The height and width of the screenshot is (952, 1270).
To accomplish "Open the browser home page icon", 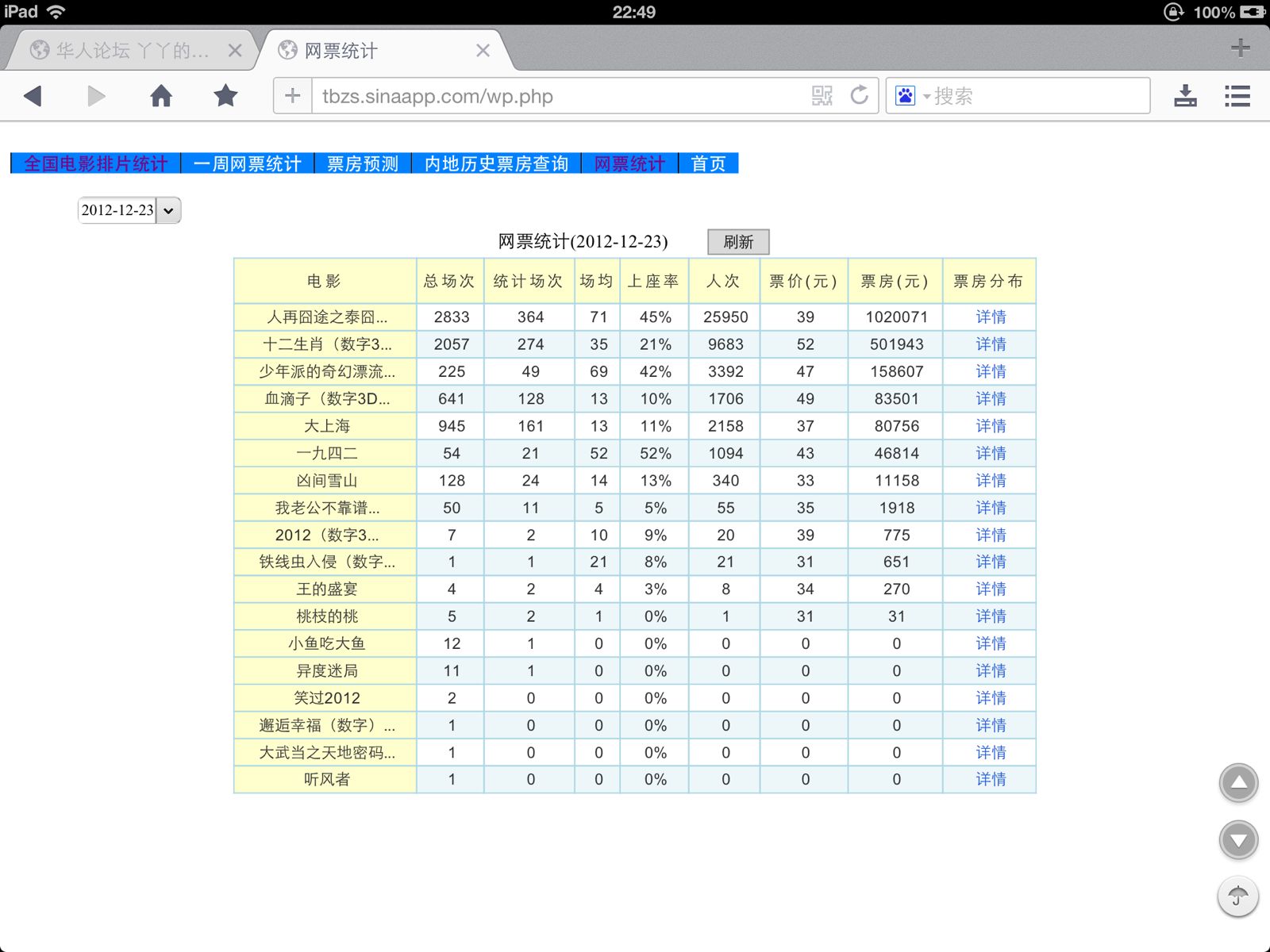I will 161,96.
